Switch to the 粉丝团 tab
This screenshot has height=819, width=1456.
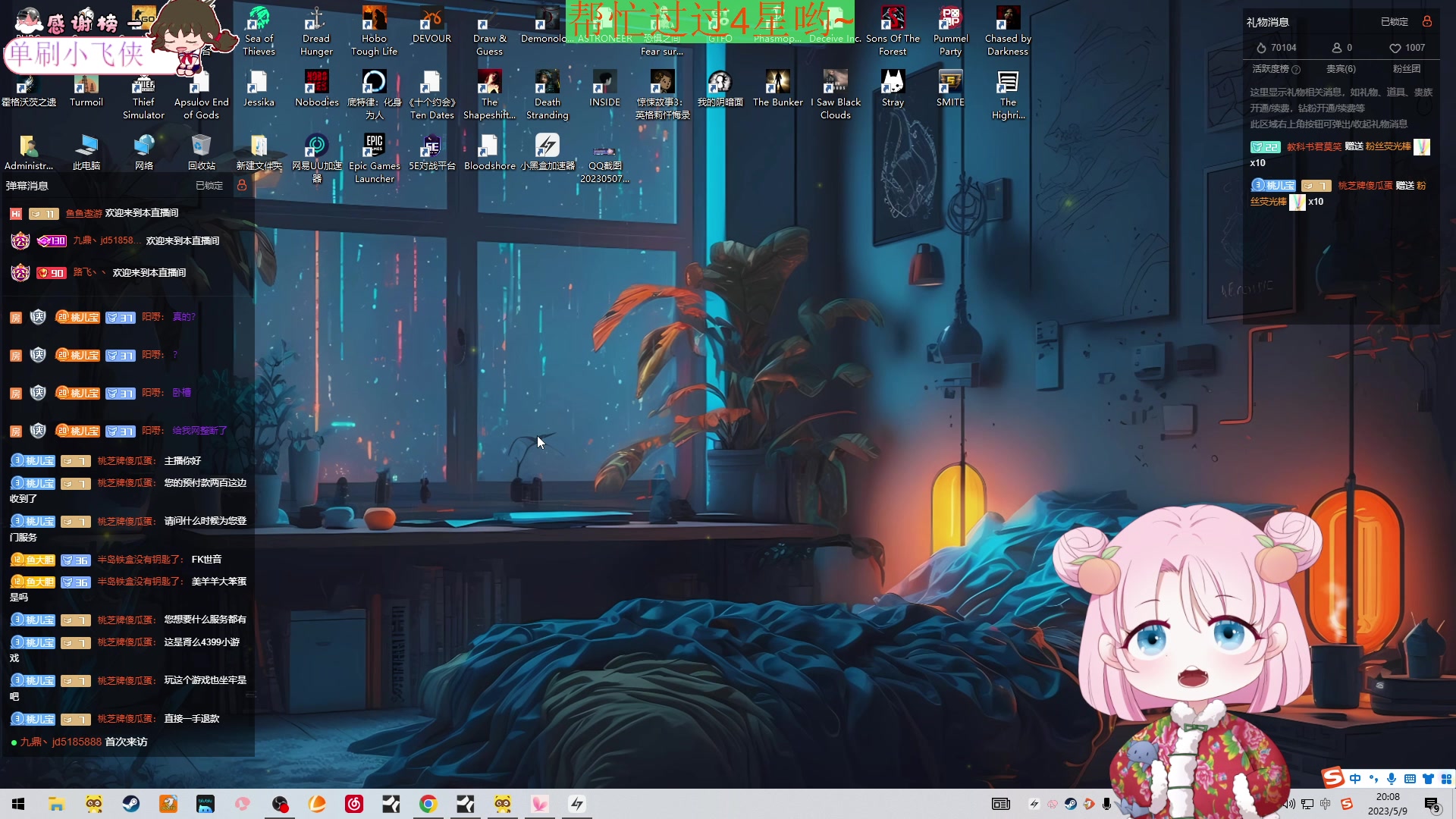(x=1406, y=69)
